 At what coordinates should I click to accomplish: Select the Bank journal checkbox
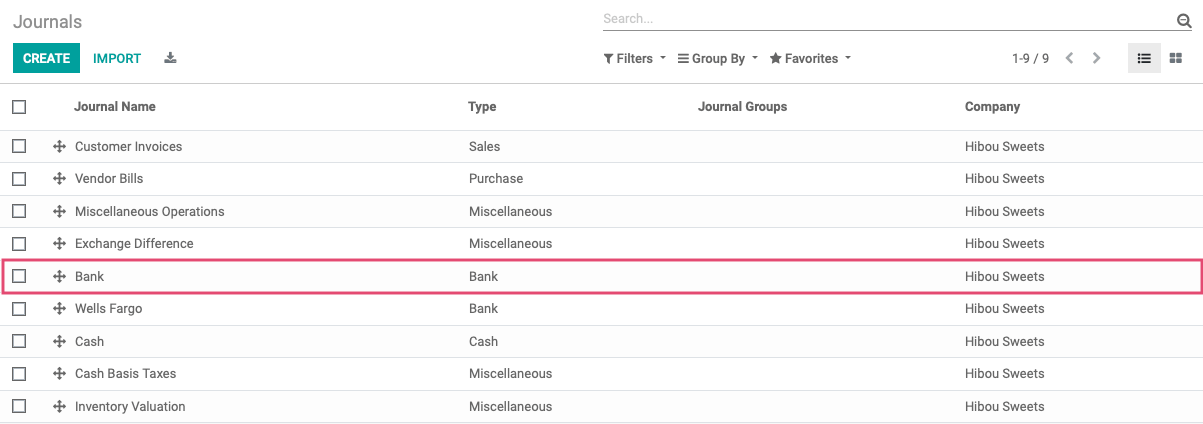(19, 276)
